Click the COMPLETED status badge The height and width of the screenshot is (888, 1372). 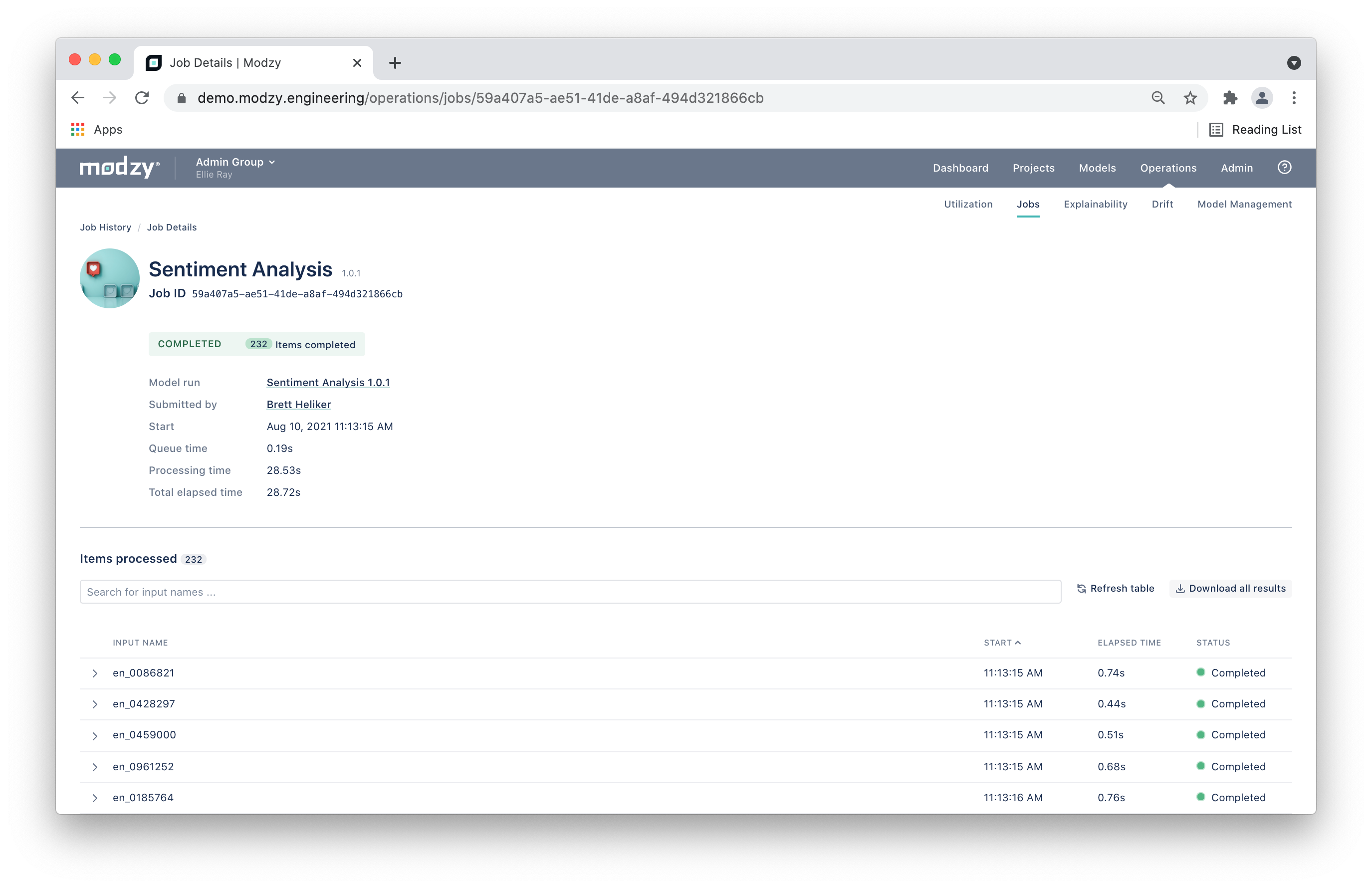(x=190, y=344)
